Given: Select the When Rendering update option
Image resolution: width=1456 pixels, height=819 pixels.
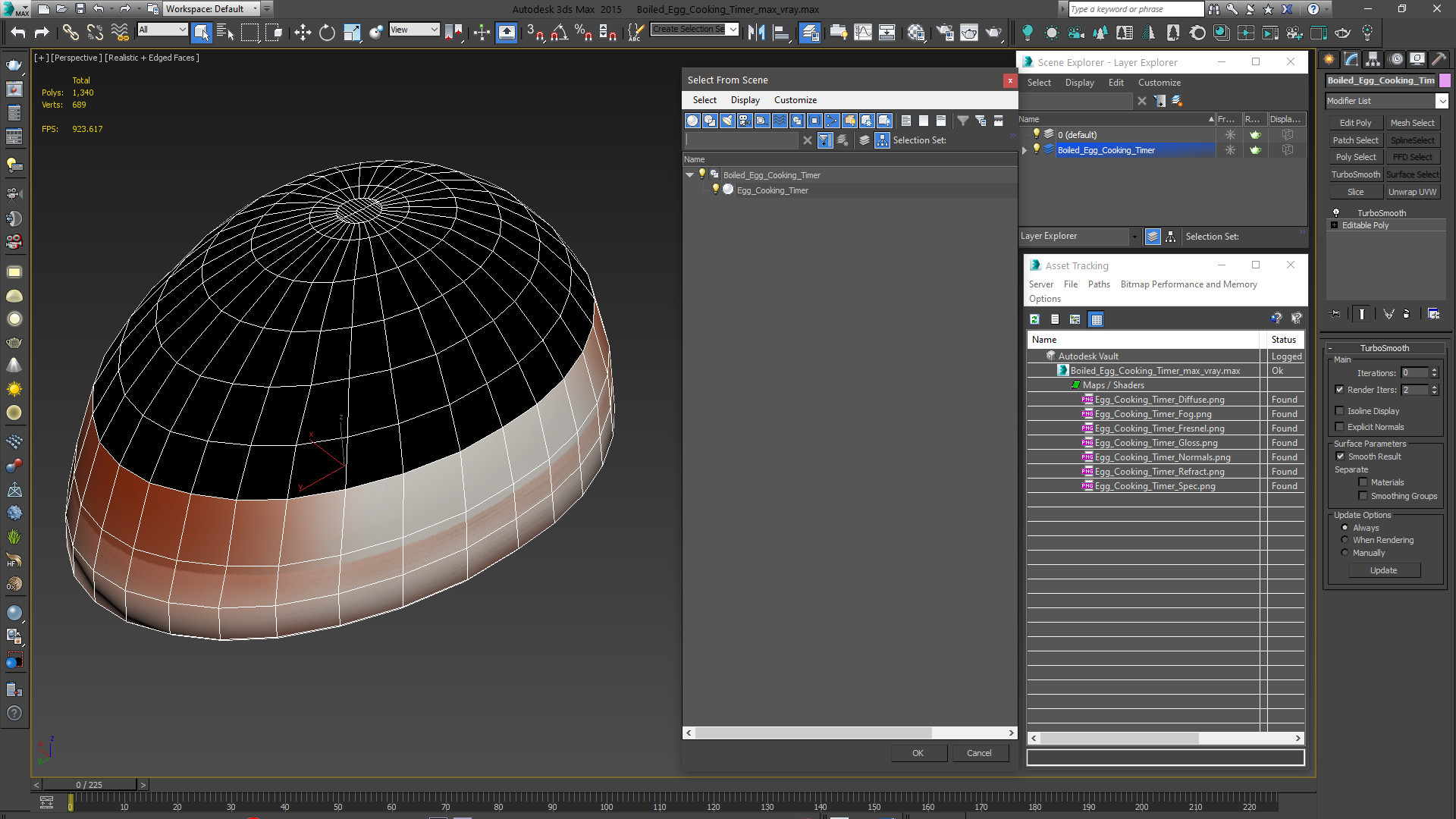Looking at the screenshot, I should [1345, 540].
